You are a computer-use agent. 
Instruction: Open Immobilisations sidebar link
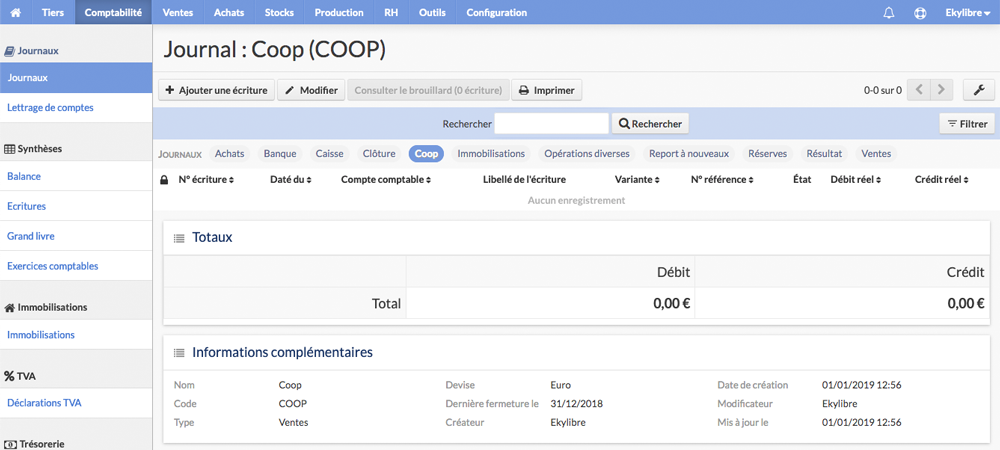pos(76,335)
